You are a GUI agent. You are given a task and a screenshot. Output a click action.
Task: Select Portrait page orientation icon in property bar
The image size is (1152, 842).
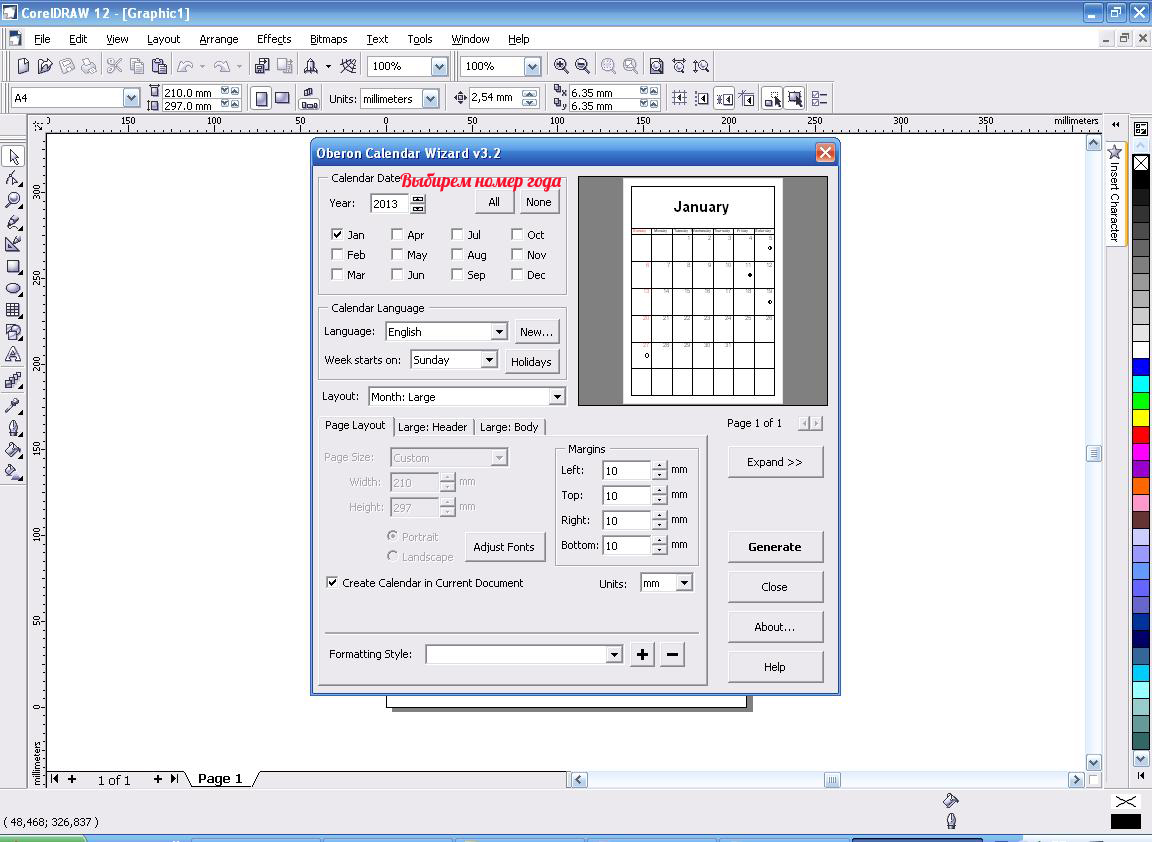261,98
